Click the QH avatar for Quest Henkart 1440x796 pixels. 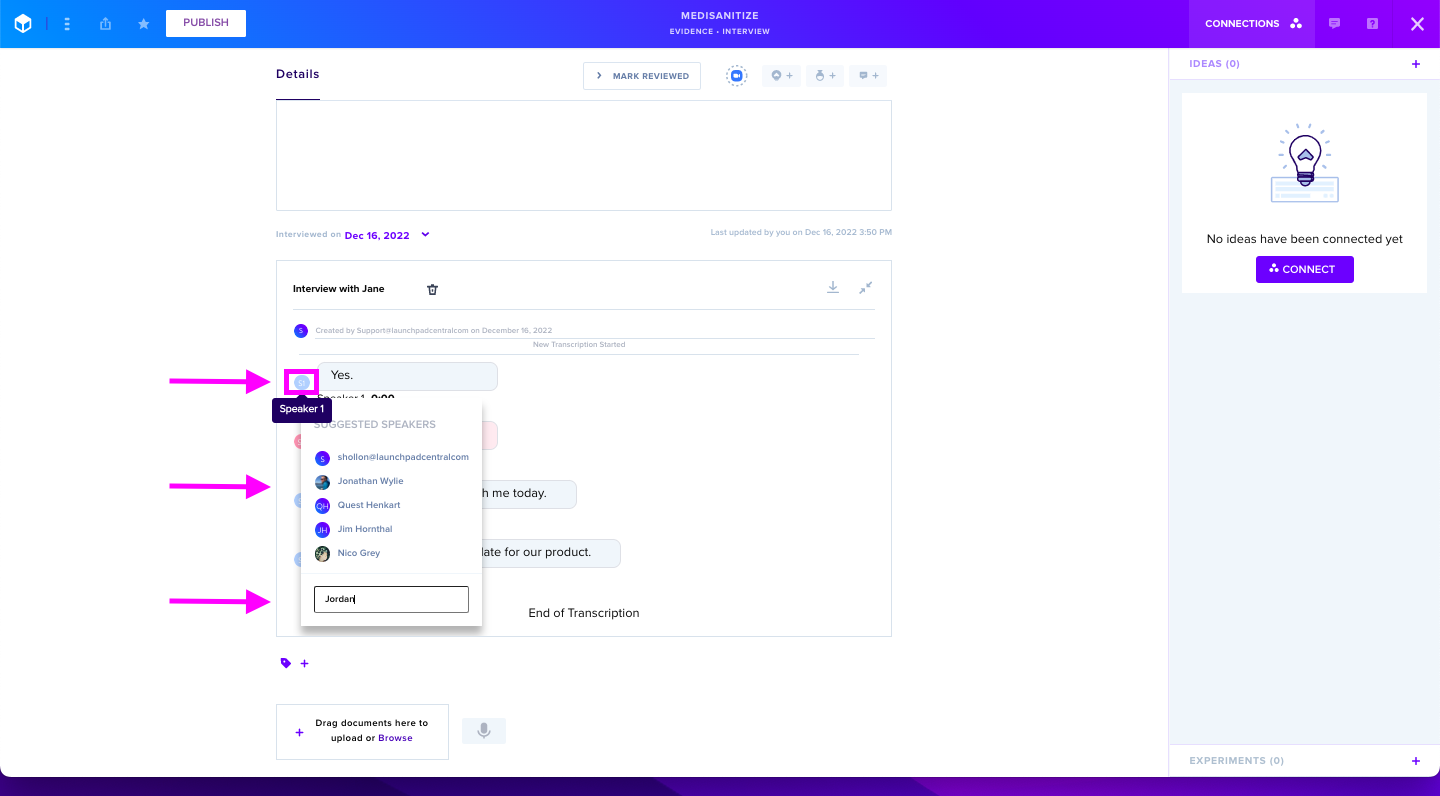322,506
